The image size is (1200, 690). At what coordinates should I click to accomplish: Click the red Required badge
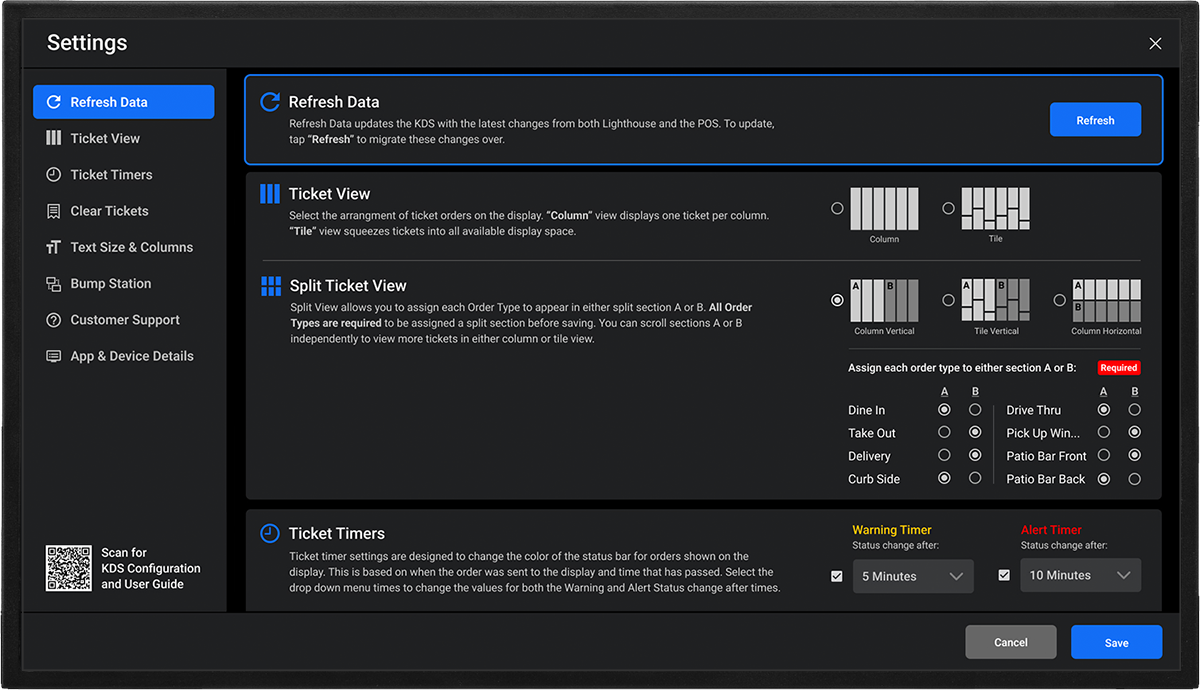(x=1119, y=368)
